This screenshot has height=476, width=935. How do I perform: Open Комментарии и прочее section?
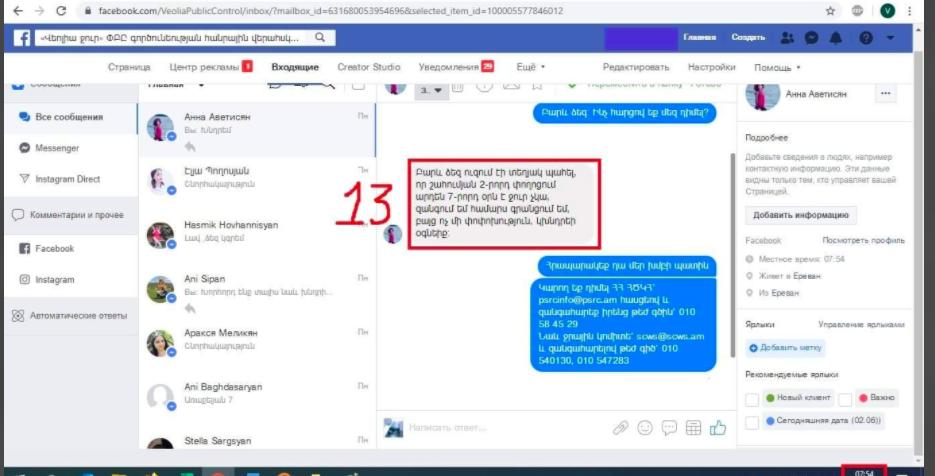tap(70, 215)
